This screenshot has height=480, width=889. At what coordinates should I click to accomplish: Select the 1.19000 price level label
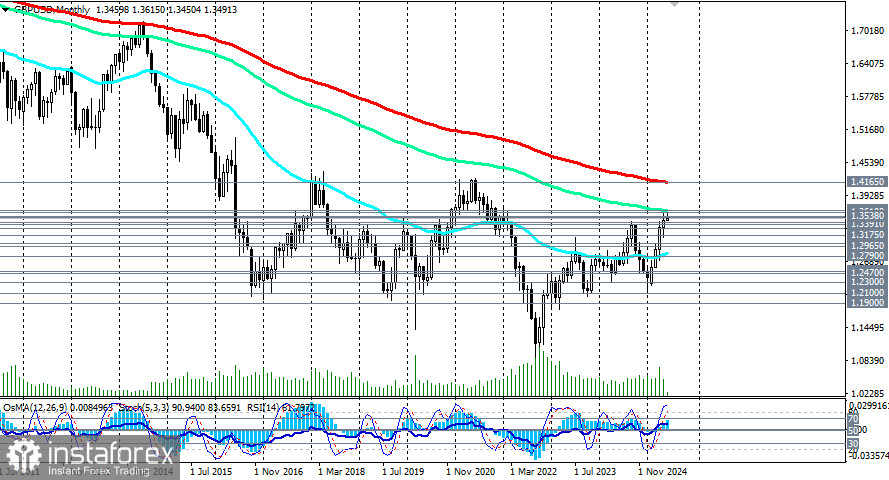[867, 303]
